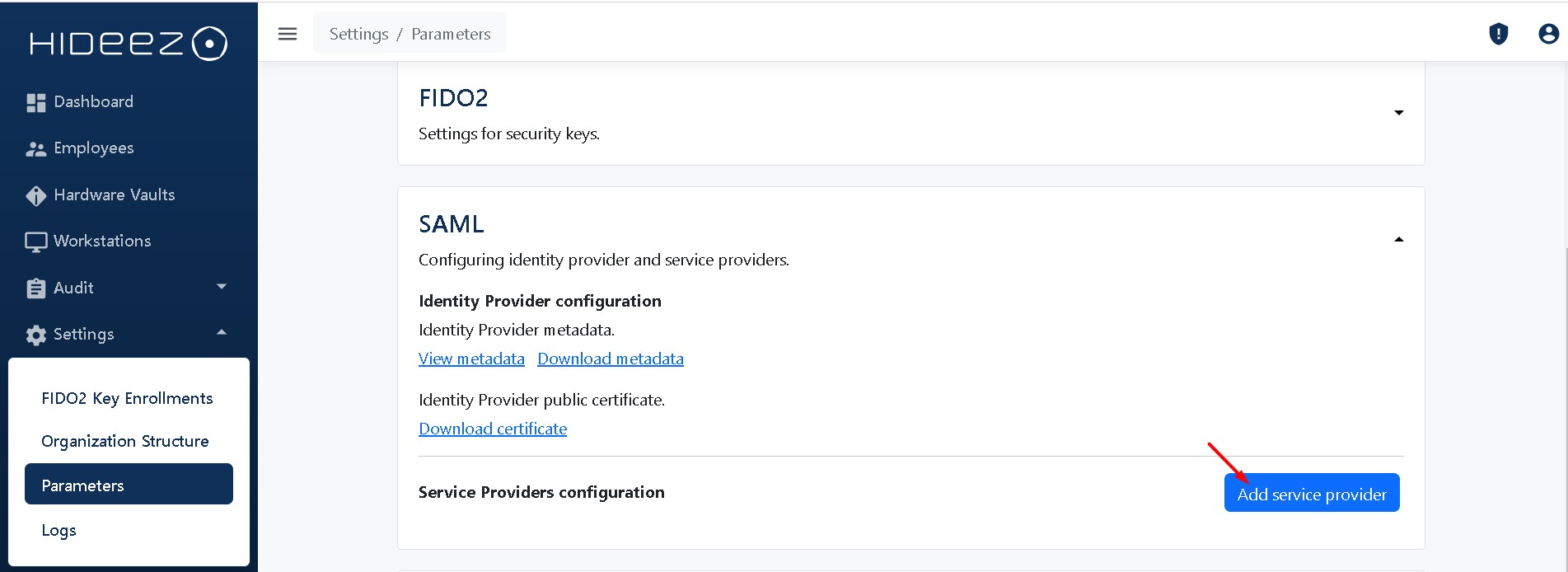
Task: Click the Employees people icon
Action: click(36, 149)
